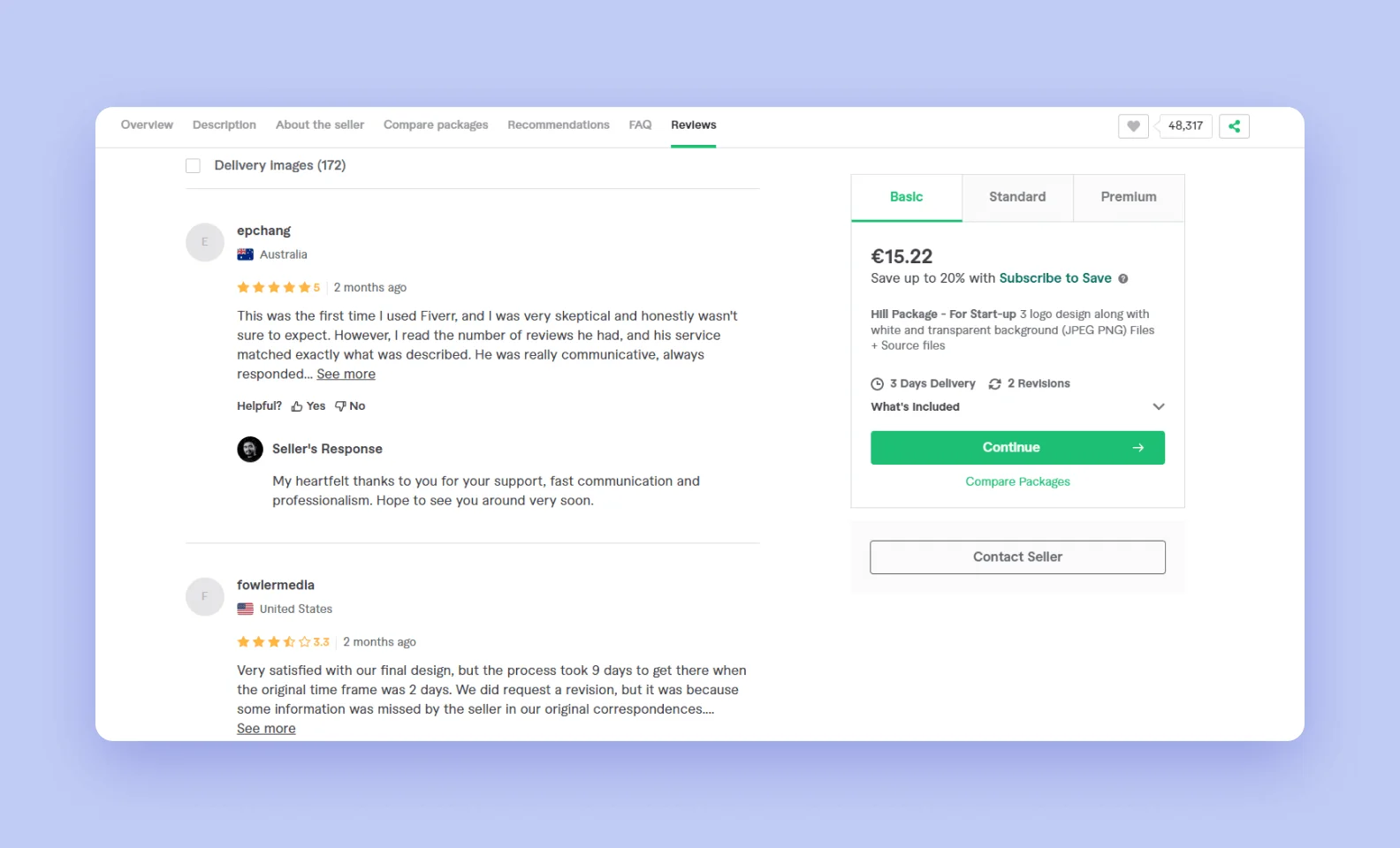The height and width of the screenshot is (848, 1400).
Task: Click the United States flag on fowlermedia's review
Action: [245, 609]
